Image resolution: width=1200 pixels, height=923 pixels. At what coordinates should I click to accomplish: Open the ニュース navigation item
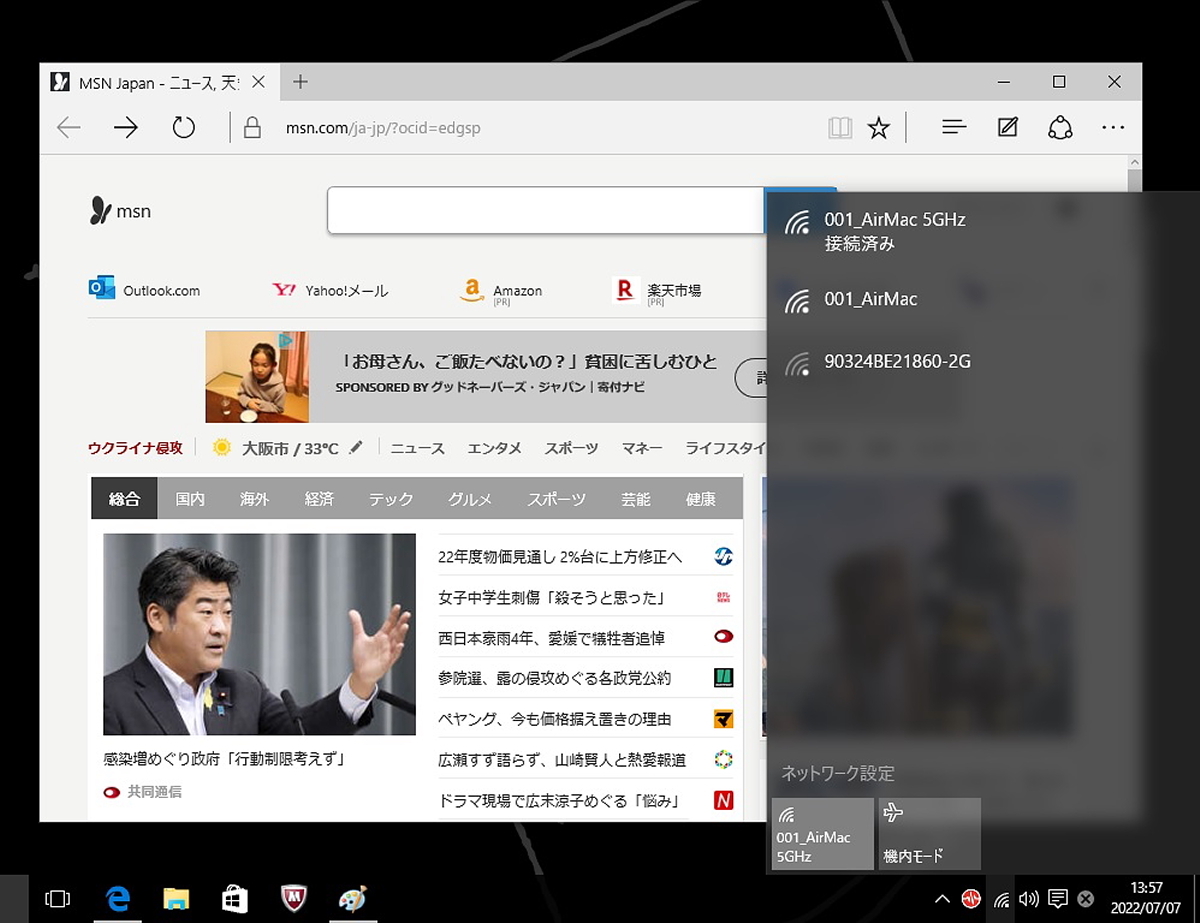coord(418,448)
